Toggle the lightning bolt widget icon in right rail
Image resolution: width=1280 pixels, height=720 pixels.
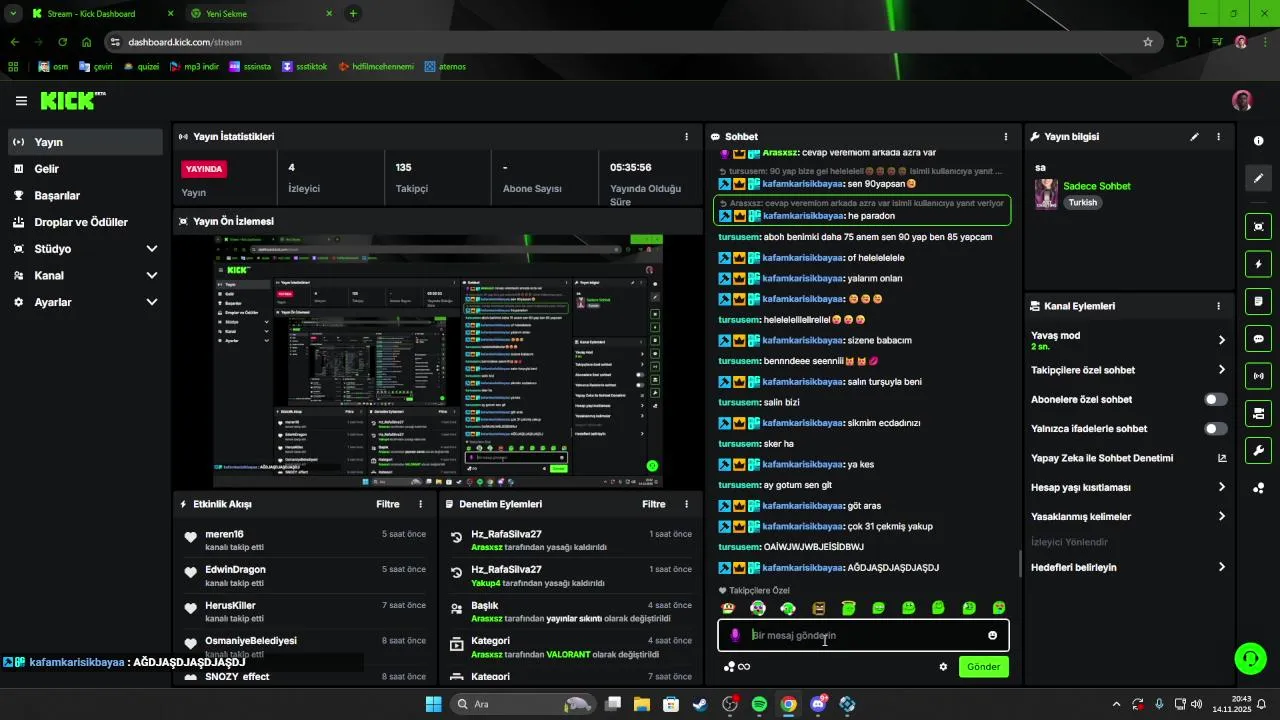pyautogui.click(x=1258, y=264)
